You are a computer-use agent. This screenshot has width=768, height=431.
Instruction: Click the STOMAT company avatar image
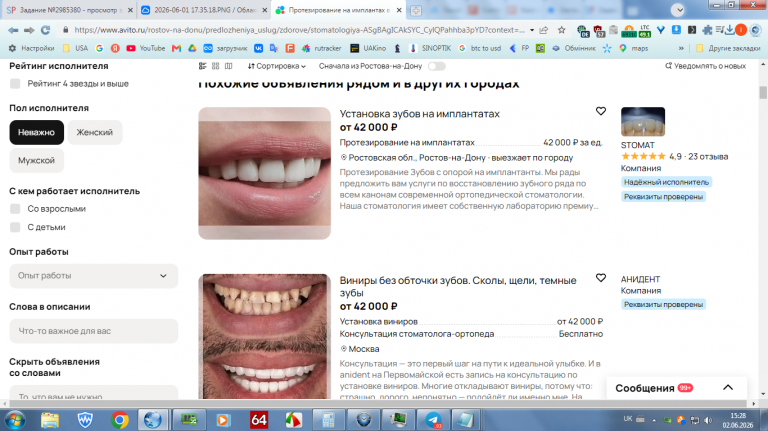click(x=643, y=121)
